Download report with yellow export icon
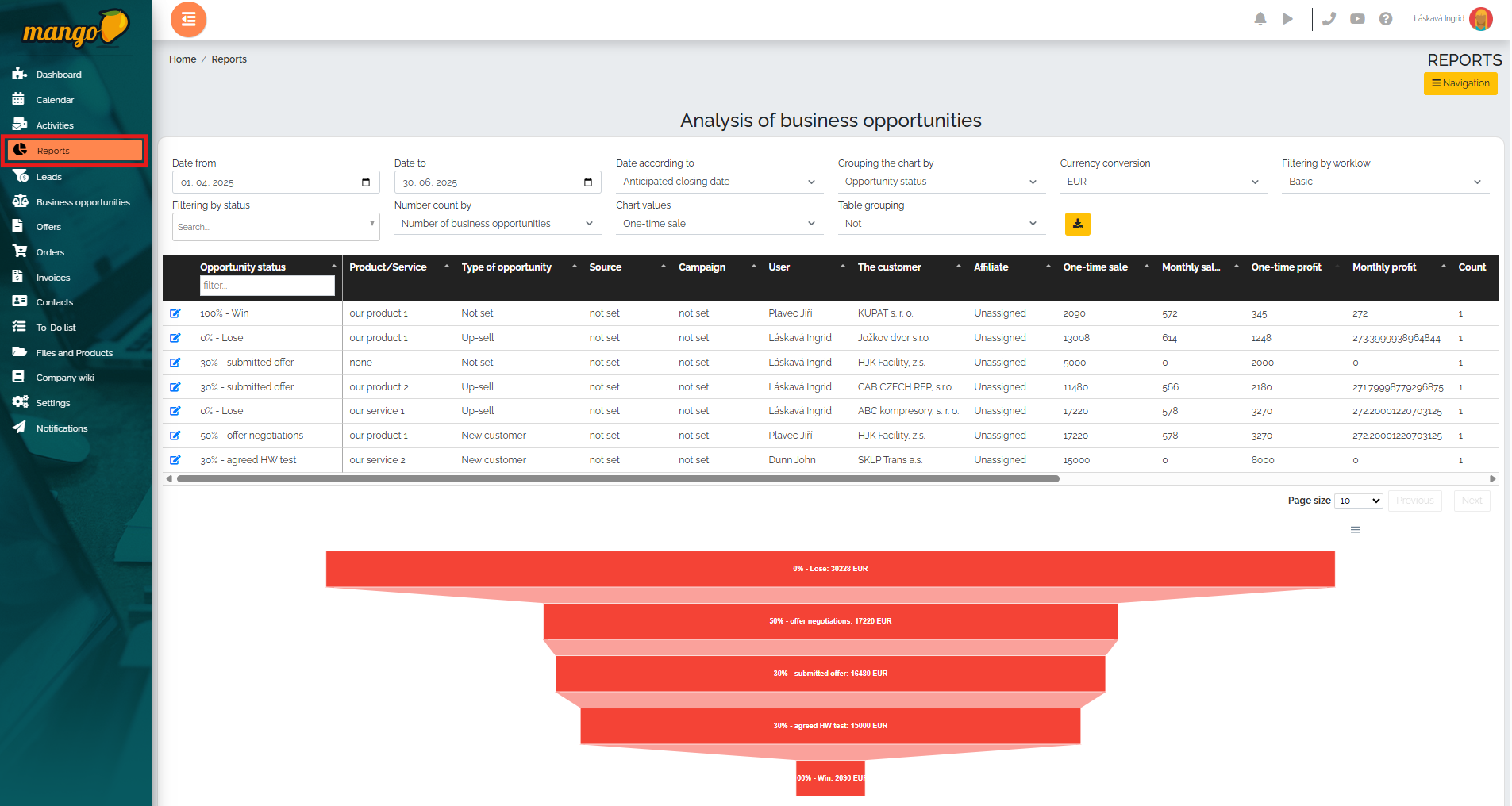This screenshot has width=1512, height=806. point(1077,225)
